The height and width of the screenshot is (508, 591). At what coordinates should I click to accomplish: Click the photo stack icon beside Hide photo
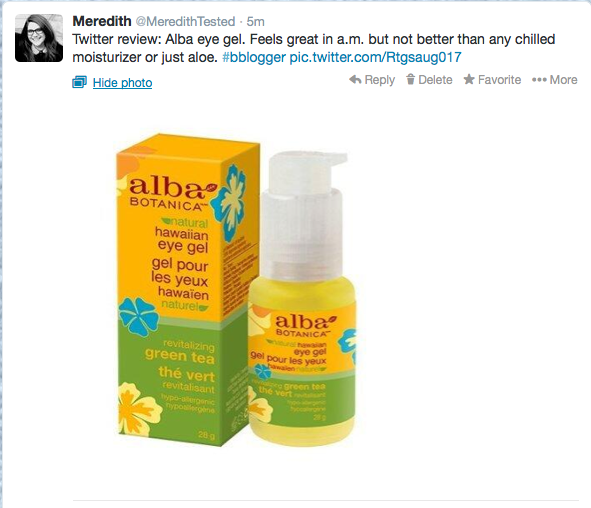[x=80, y=82]
